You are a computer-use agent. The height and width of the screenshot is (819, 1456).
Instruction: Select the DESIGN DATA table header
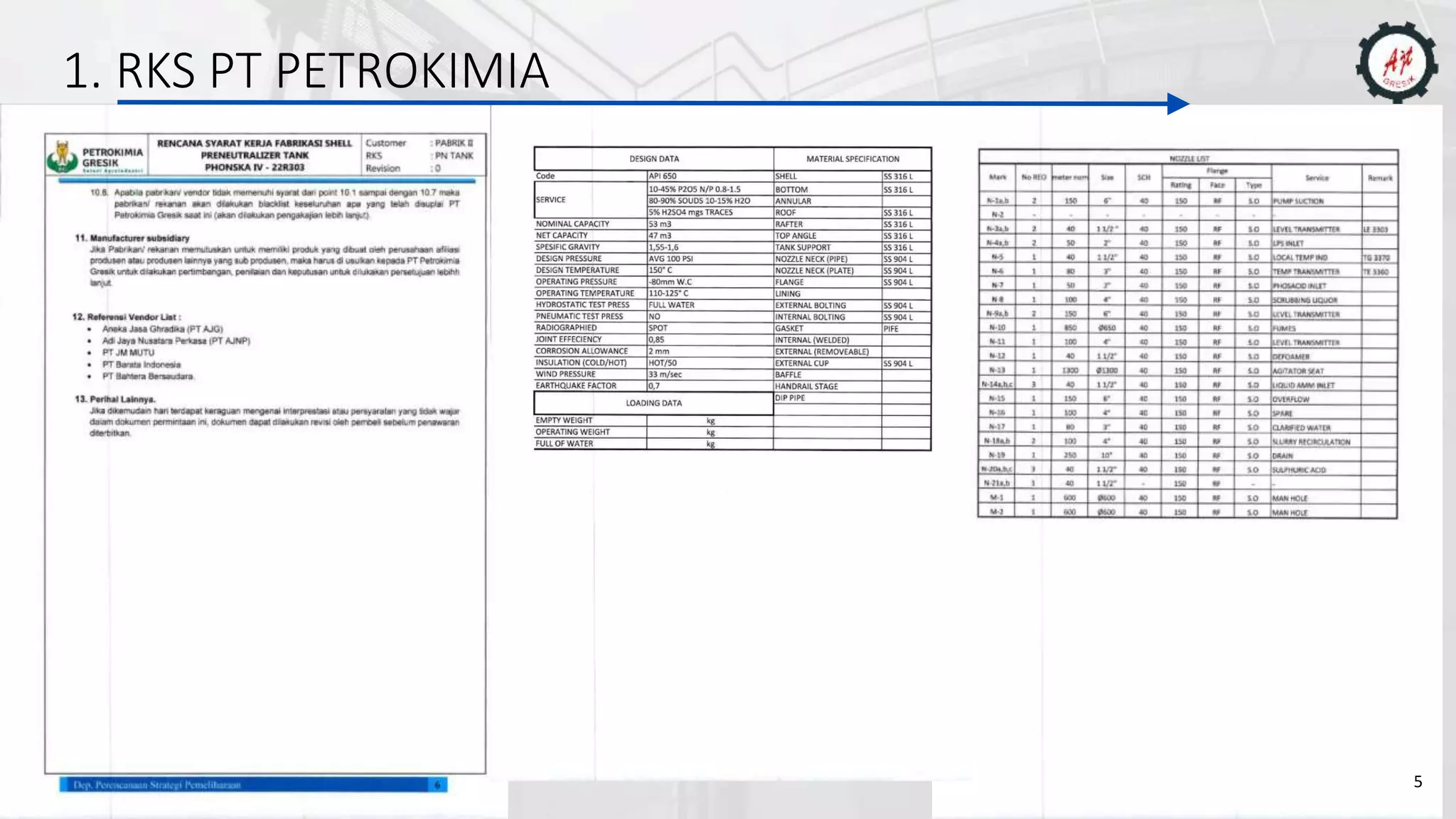(653, 159)
